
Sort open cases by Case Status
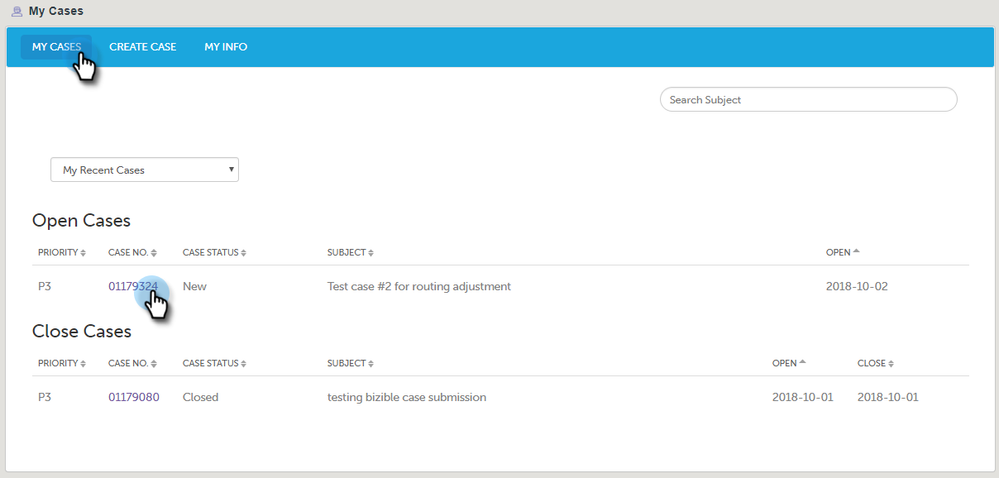[214, 253]
